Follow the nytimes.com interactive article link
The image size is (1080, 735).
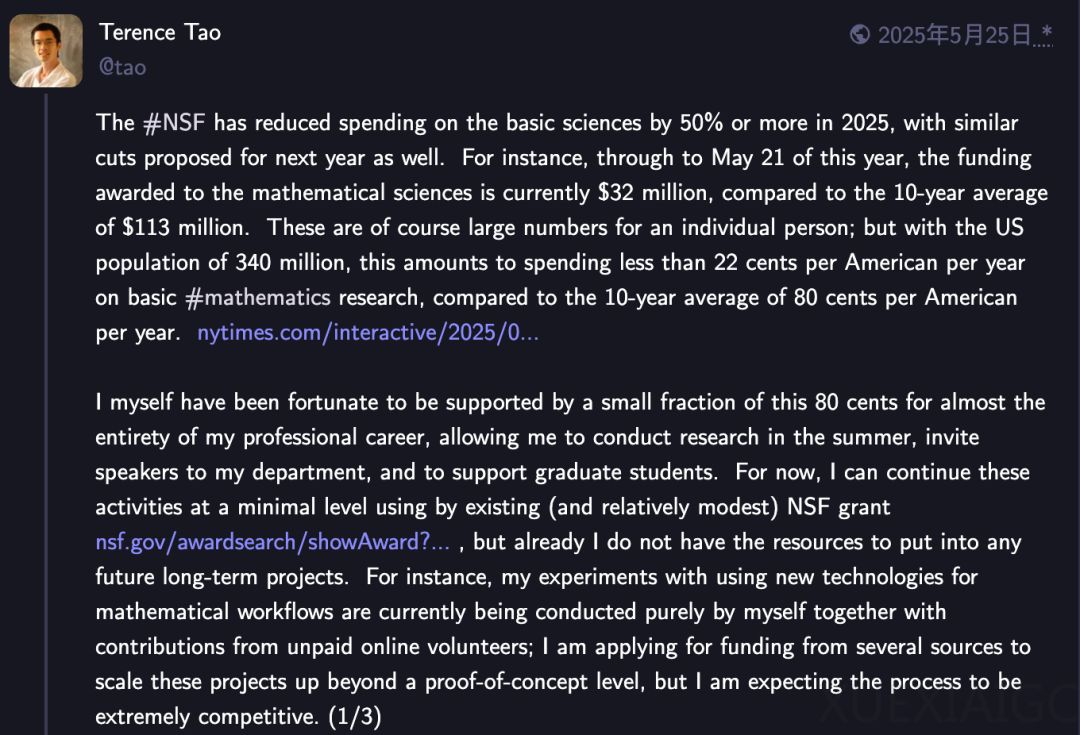tap(368, 333)
